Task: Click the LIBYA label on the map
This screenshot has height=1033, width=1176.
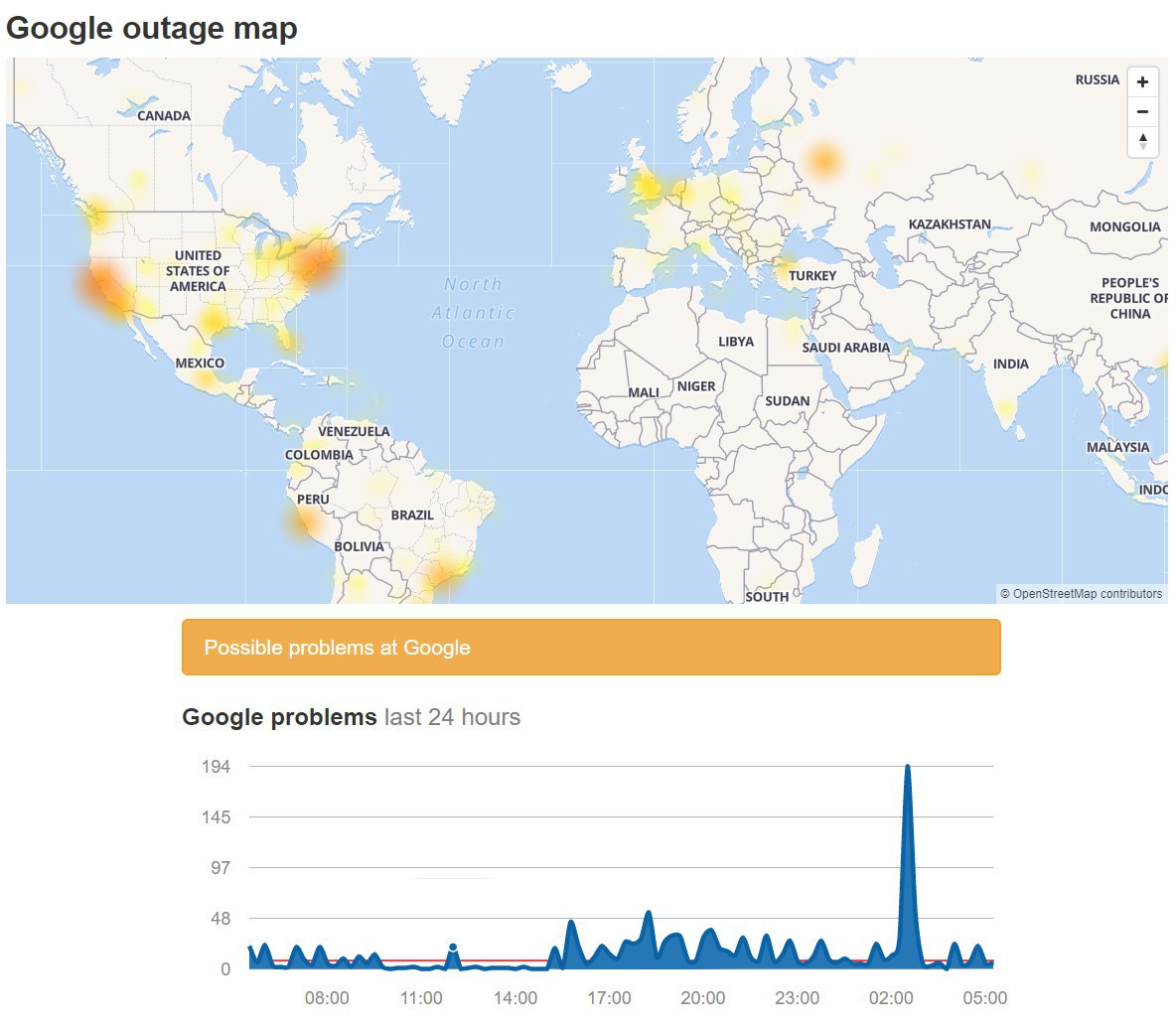Action: pos(736,342)
